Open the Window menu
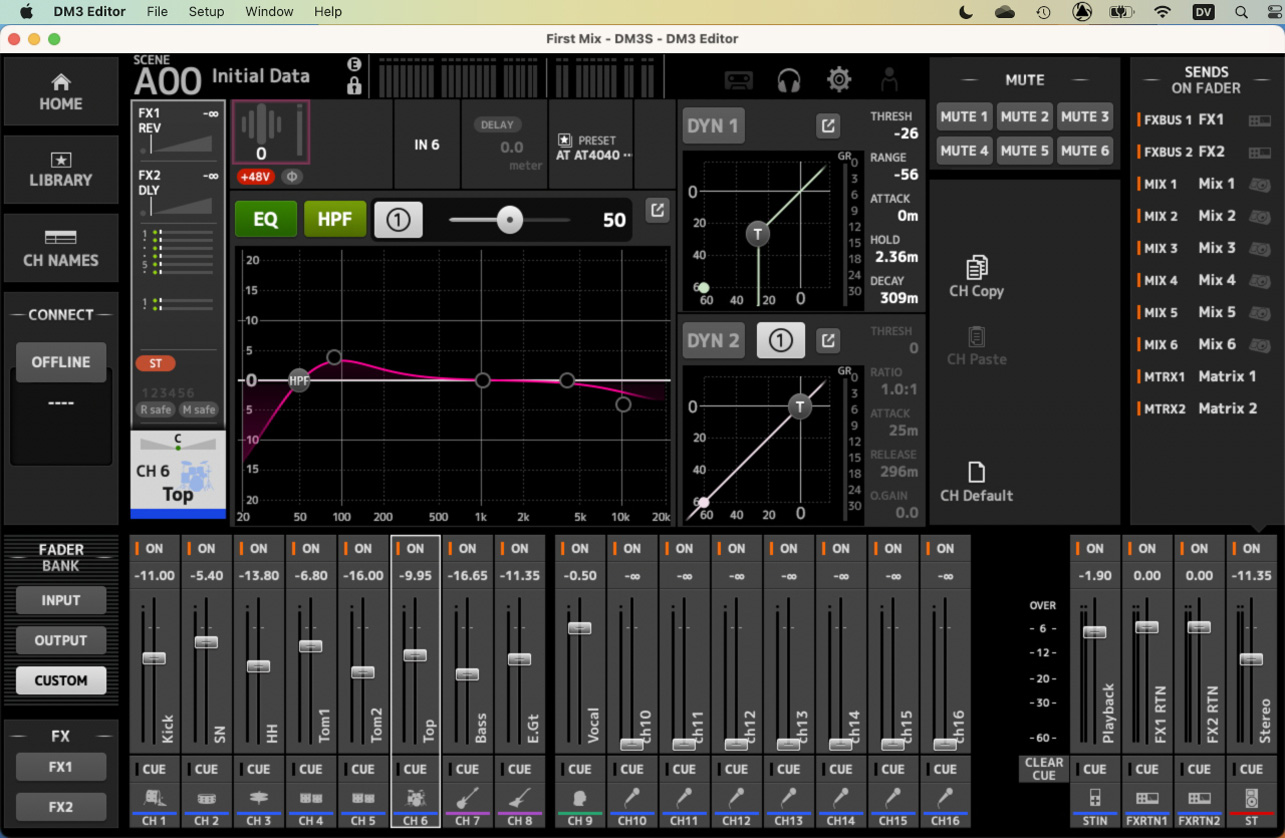The height and width of the screenshot is (838, 1285). (269, 12)
